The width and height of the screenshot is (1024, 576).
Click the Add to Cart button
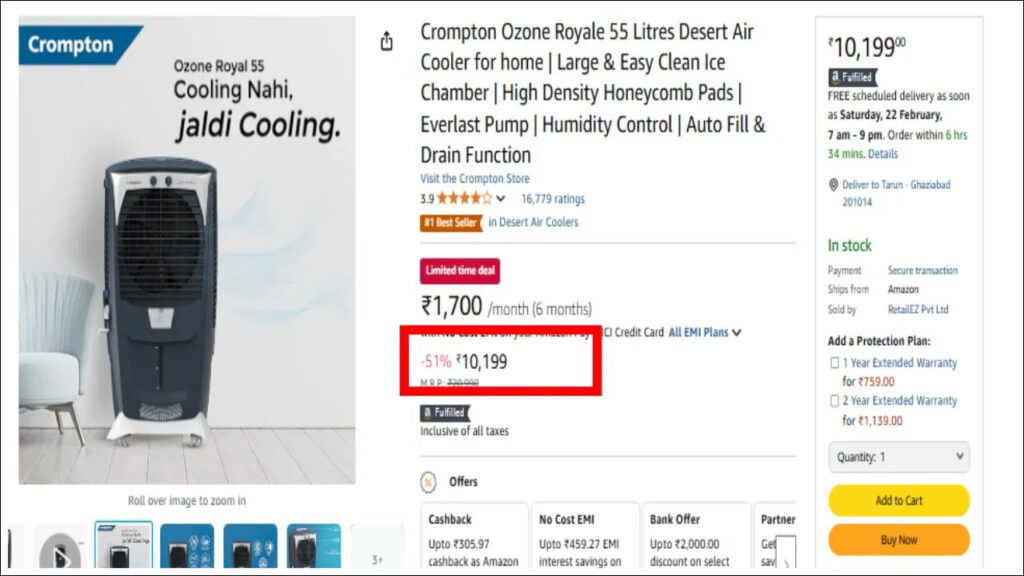coord(899,500)
